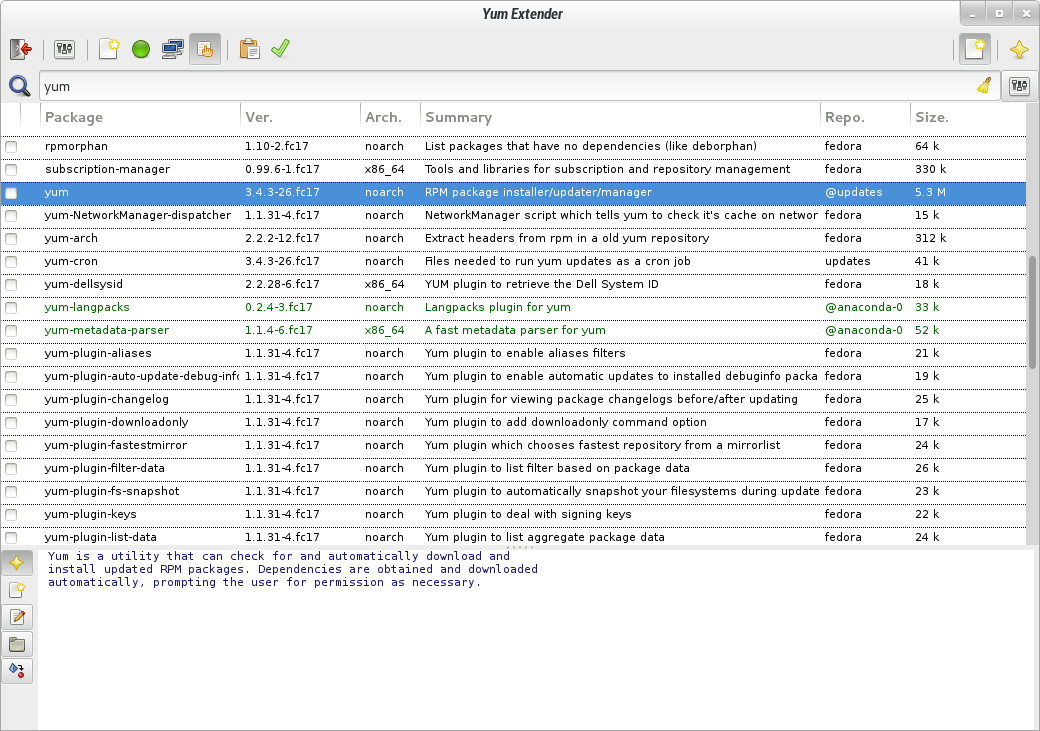Show changelog pencil note side tab
This screenshot has width=1040, height=731.
point(17,617)
